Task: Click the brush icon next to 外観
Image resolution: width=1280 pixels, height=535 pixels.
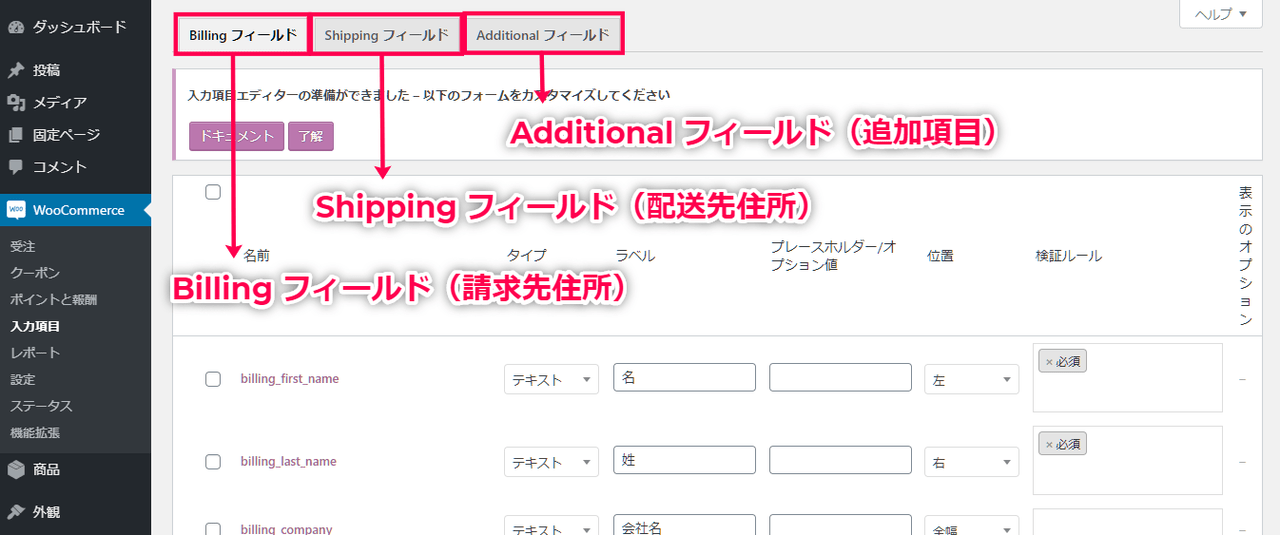Action: tap(16, 511)
